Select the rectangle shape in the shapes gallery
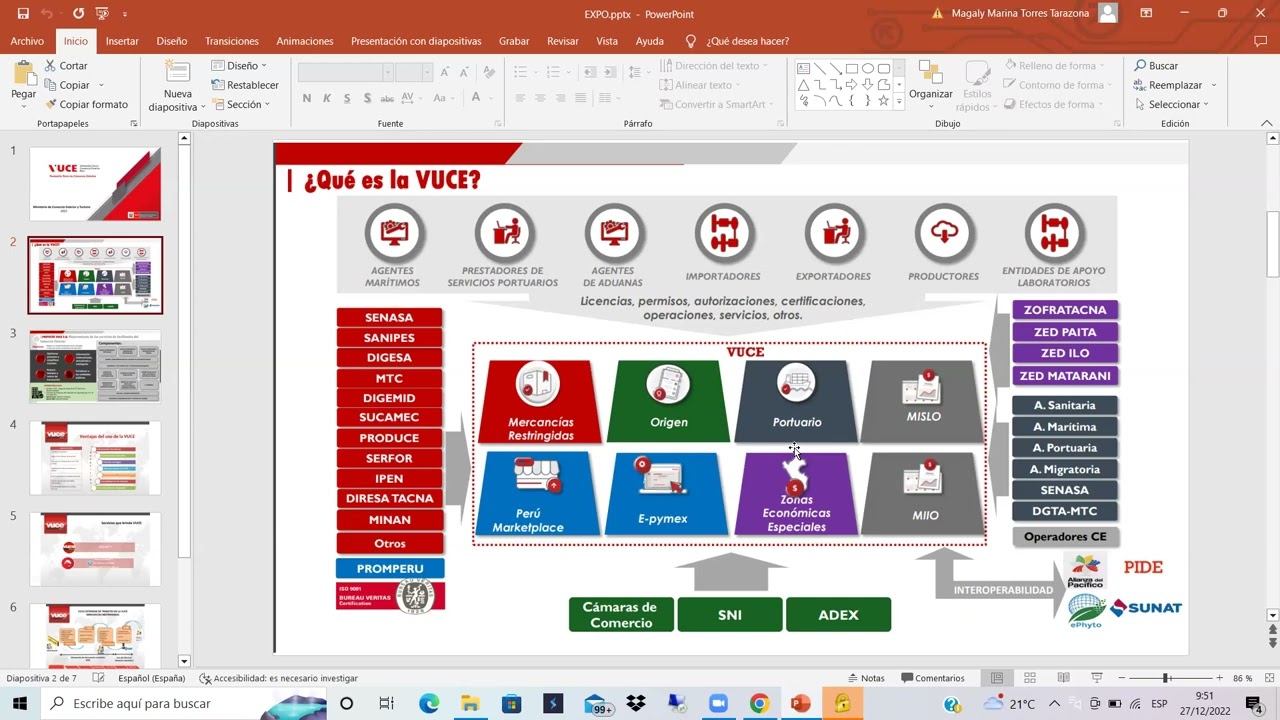This screenshot has height=720, width=1280. (x=851, y=69)
